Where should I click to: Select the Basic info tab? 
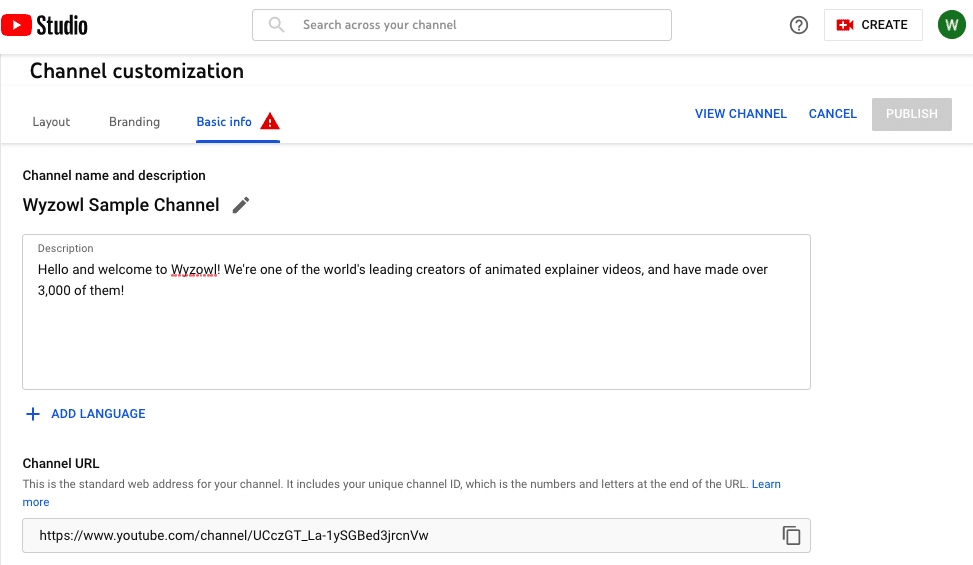coord(224,122)
